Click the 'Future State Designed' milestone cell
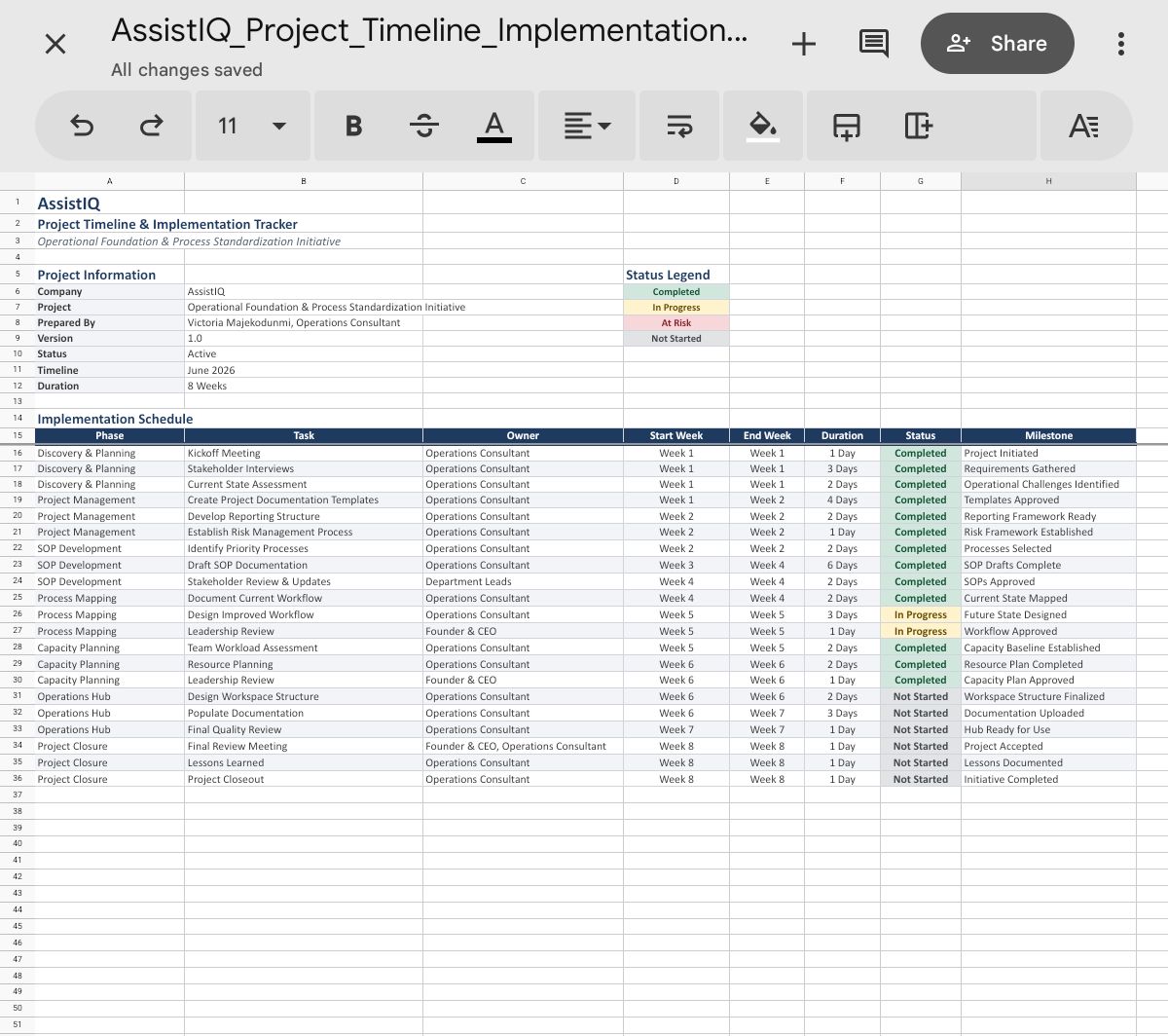 coord(1048,614)
